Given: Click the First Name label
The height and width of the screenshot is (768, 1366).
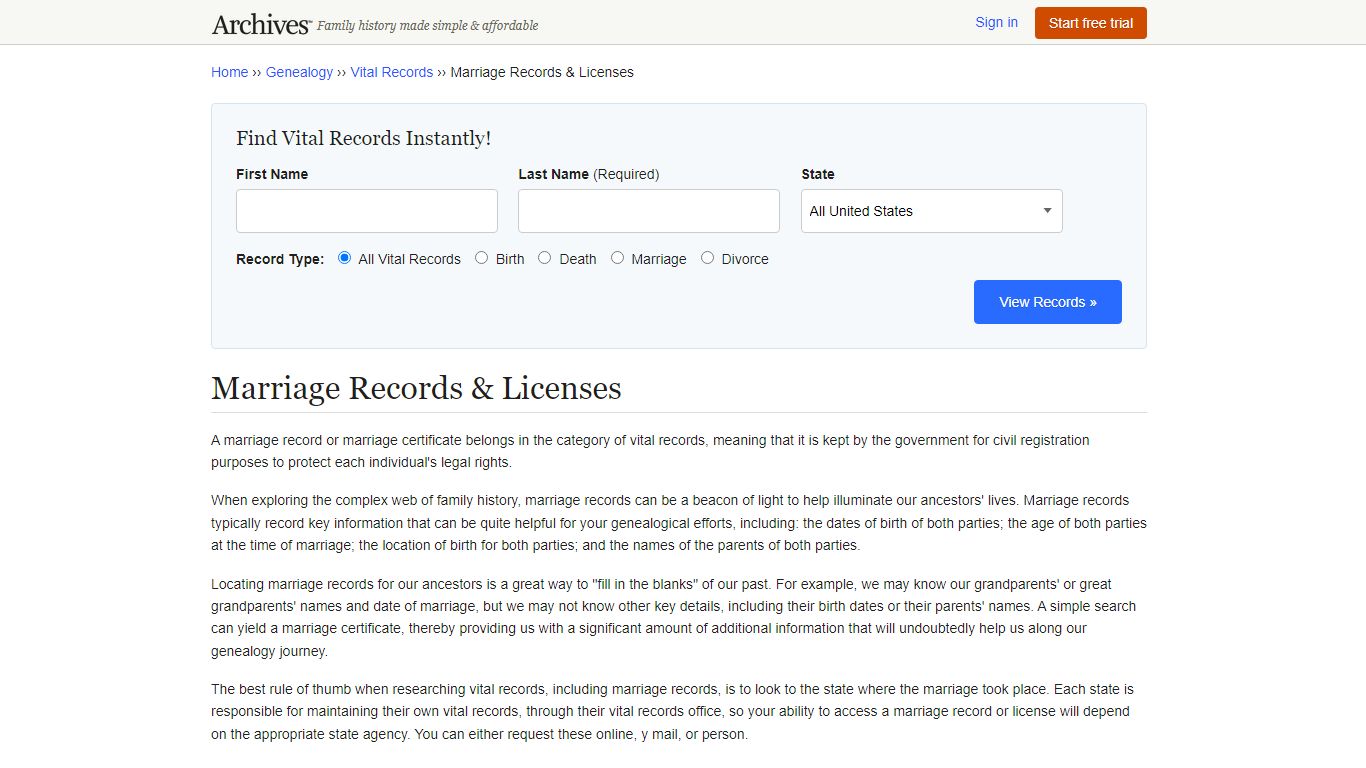Looking at the screenshot, I should [272, 174].
